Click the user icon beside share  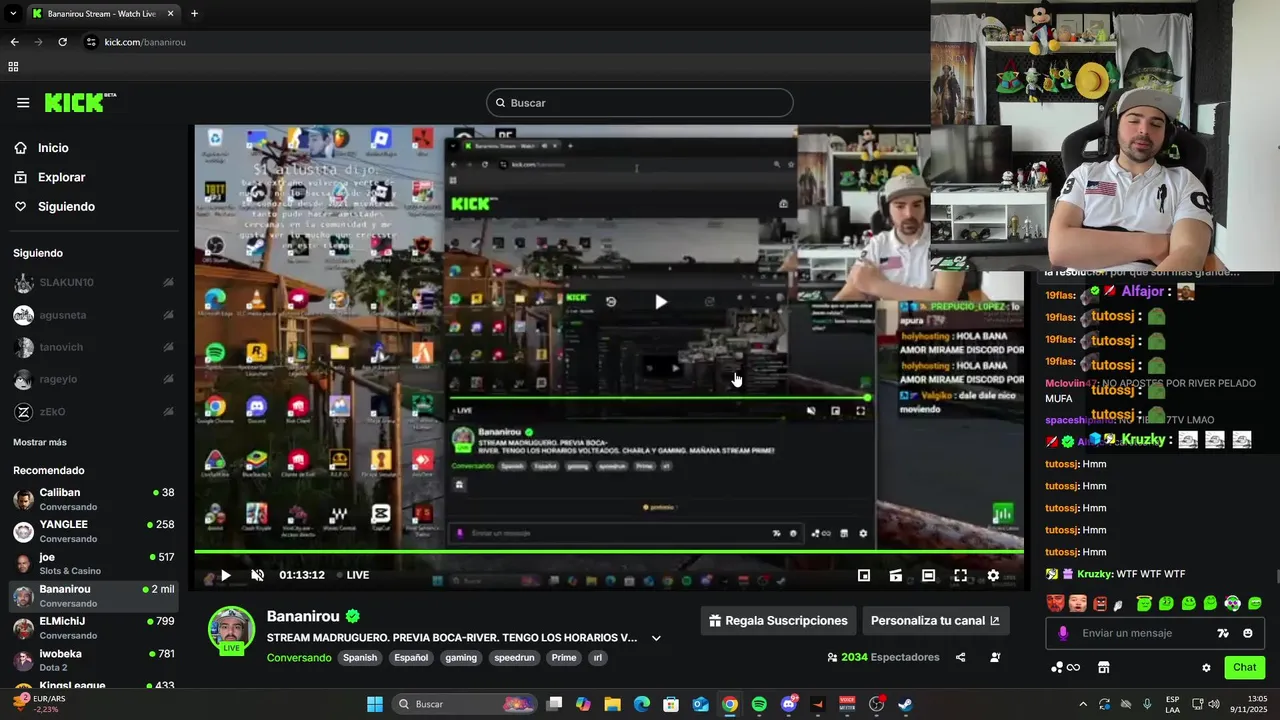coord(995,657)
